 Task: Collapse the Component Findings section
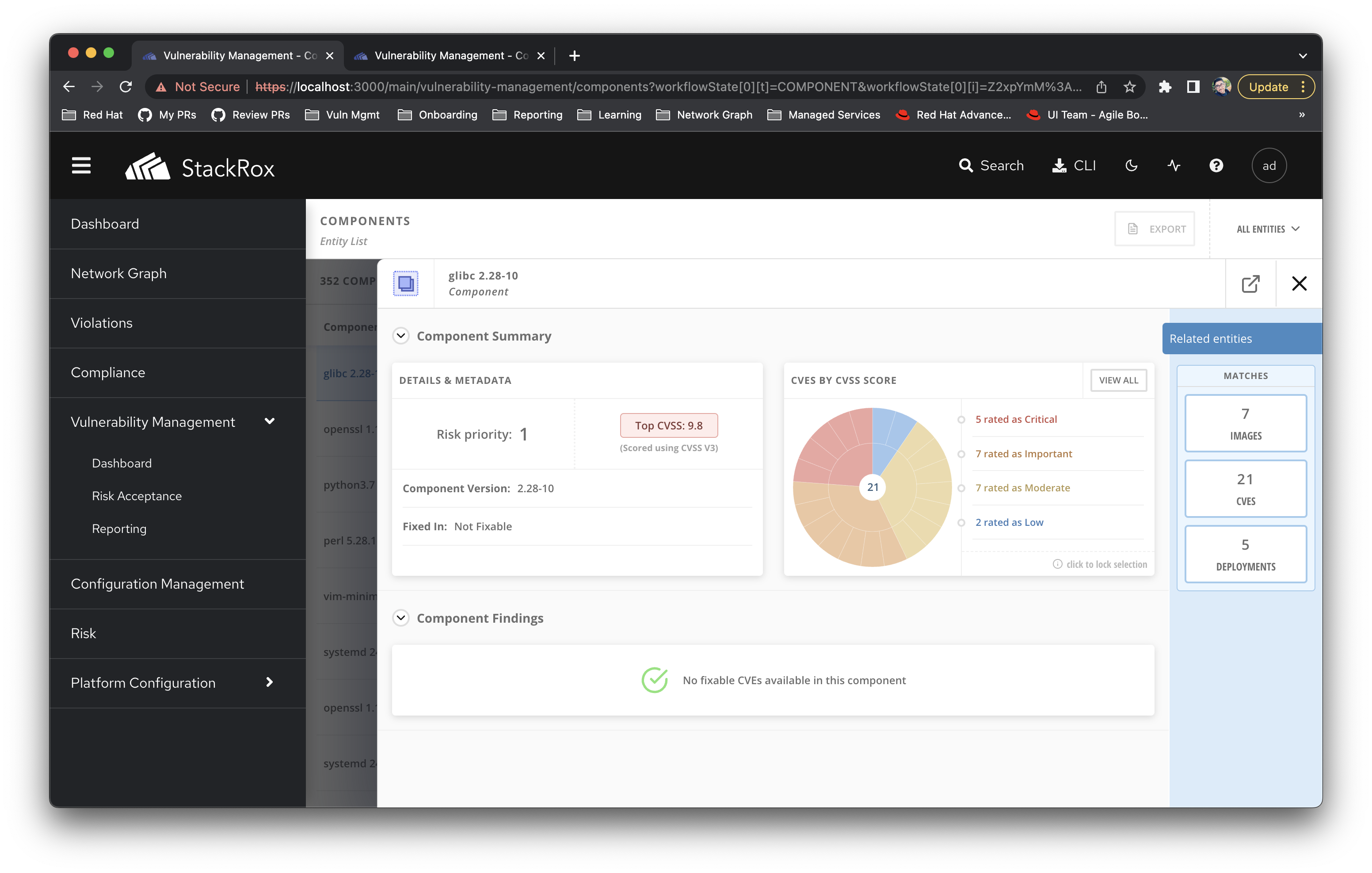coord(401,617)
